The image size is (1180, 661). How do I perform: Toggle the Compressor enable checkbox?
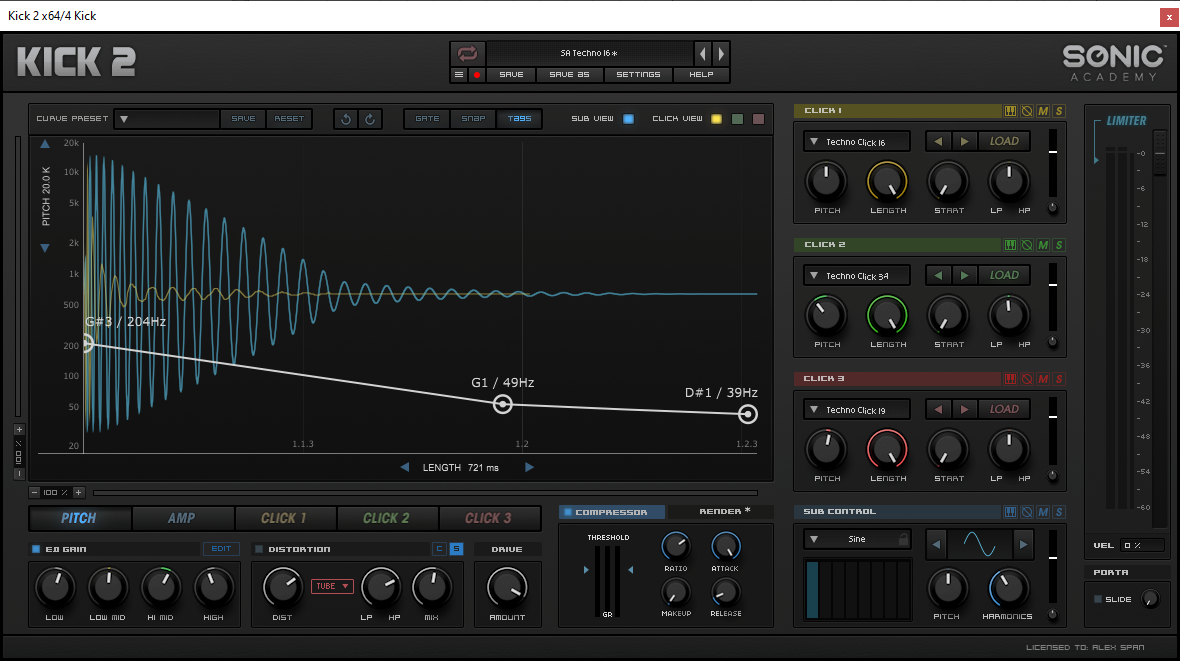click(568, 512)
